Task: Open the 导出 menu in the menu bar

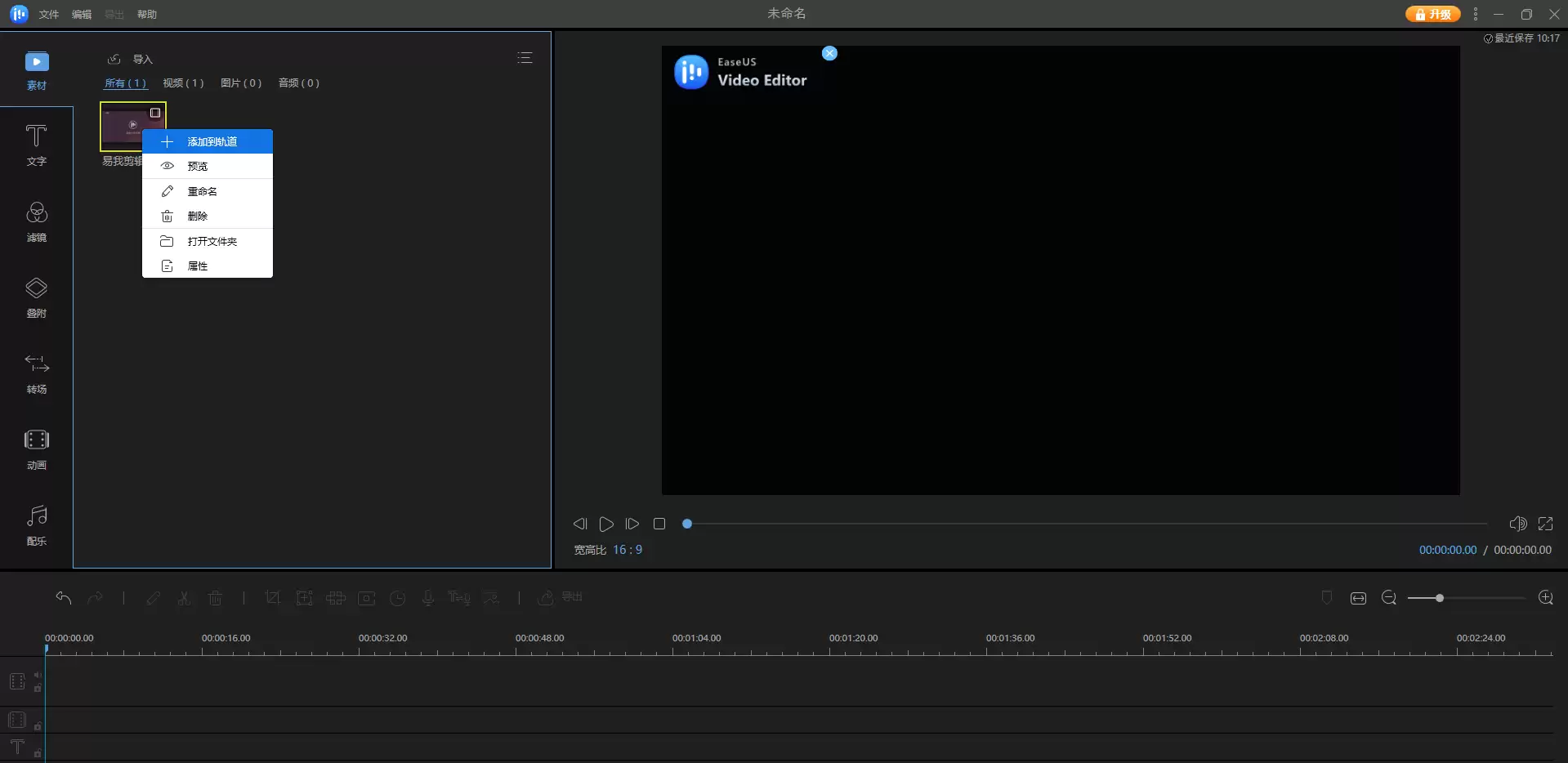Action: click(114, 15)
